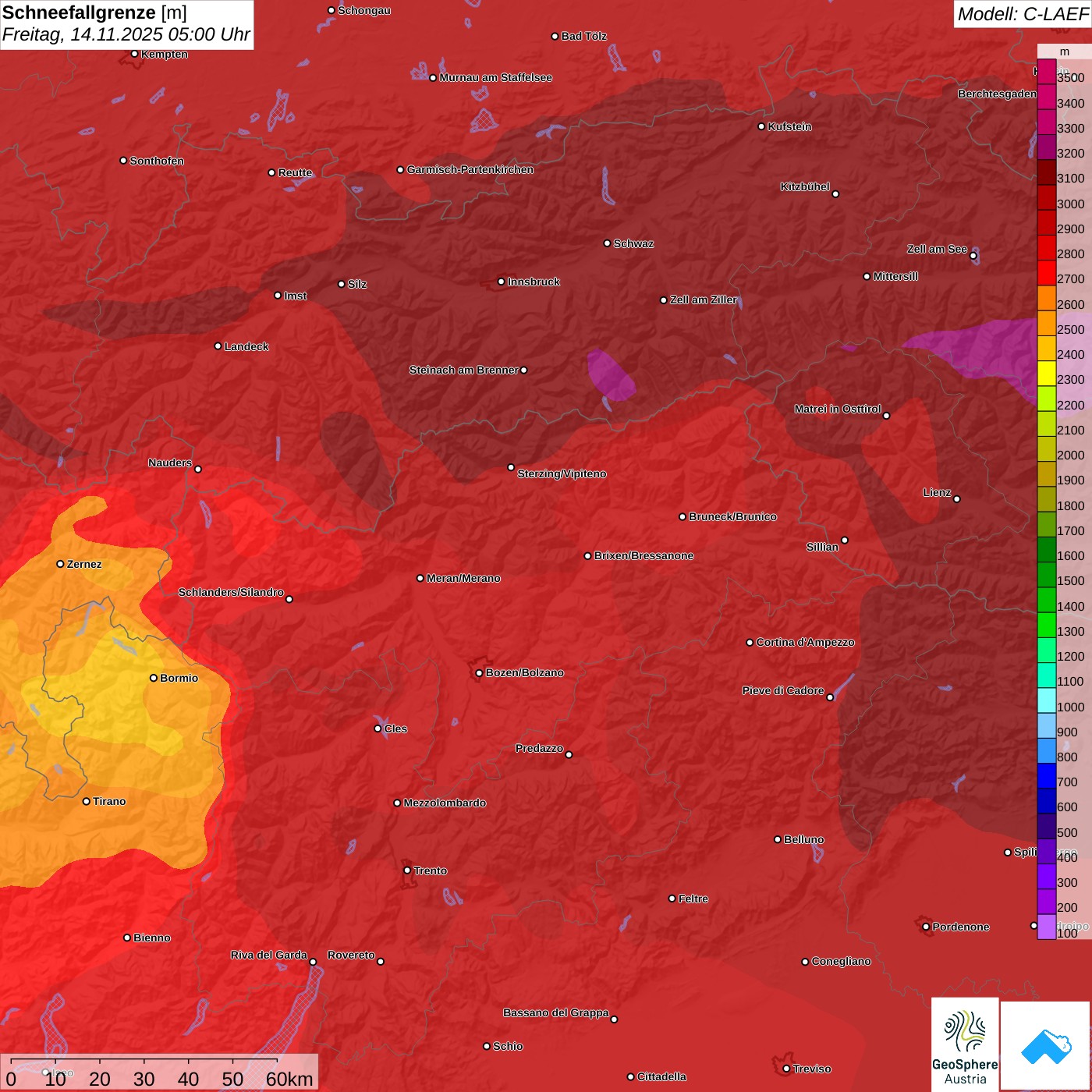
Task: Click the Pieve di Cadore label
Action: [x=783, y=690]
